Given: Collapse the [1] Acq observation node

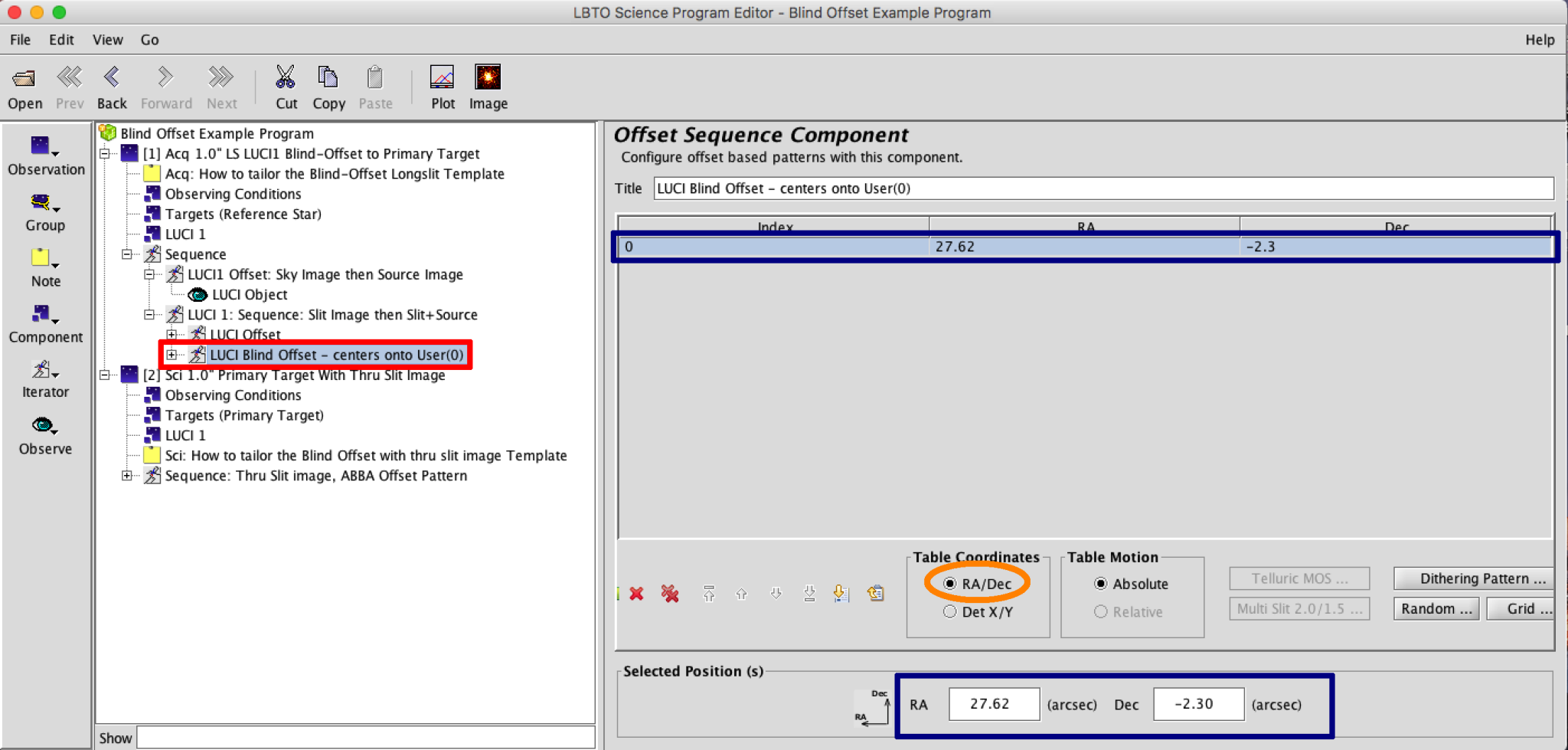Looking at the screenshot, I should pos(105,154).
